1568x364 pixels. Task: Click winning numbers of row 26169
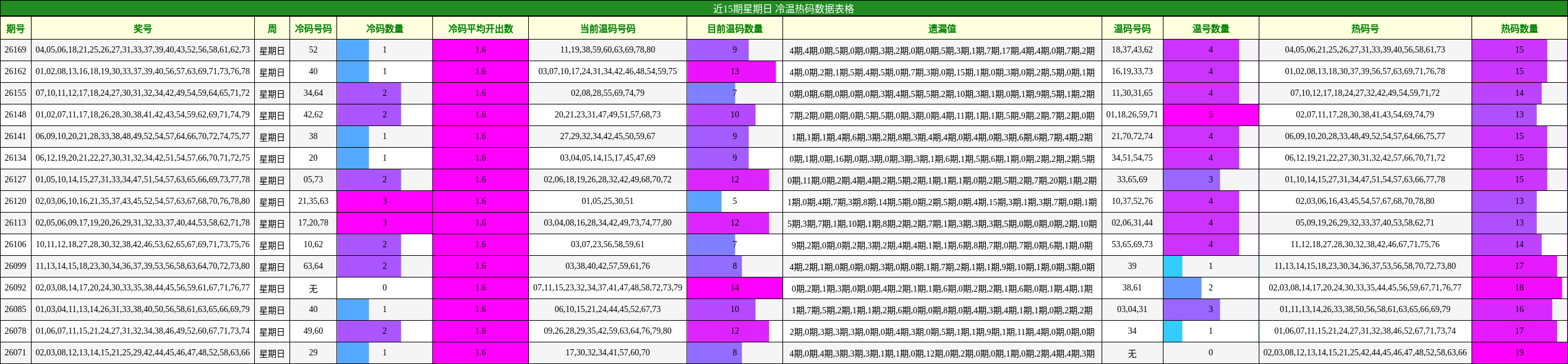click(143, 50)
